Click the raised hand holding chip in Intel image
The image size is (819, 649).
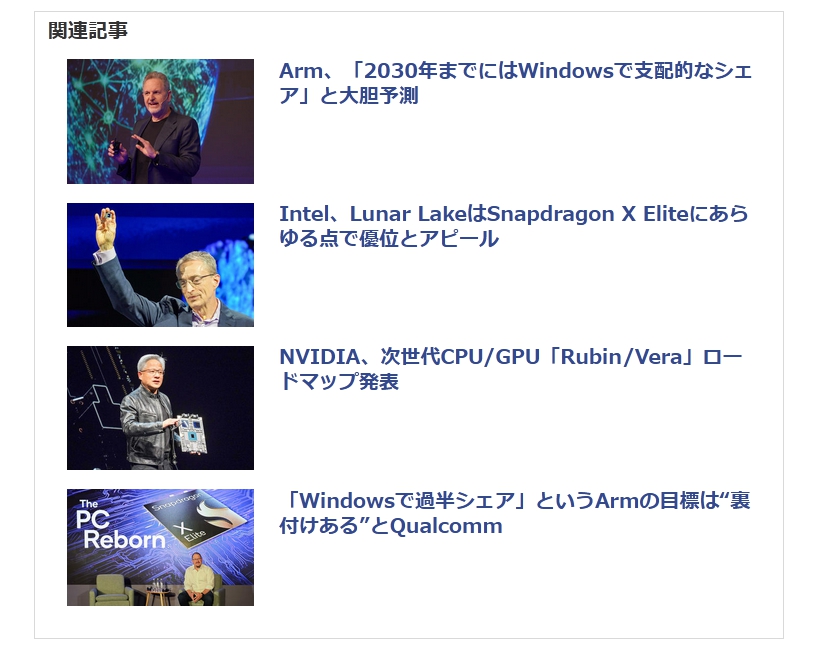point(106,229)
